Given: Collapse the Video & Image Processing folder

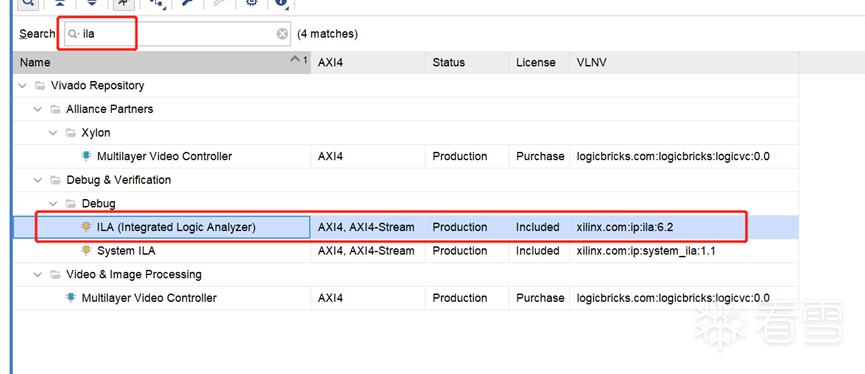Looking at the screenshot, I should [x=38, y=274].
